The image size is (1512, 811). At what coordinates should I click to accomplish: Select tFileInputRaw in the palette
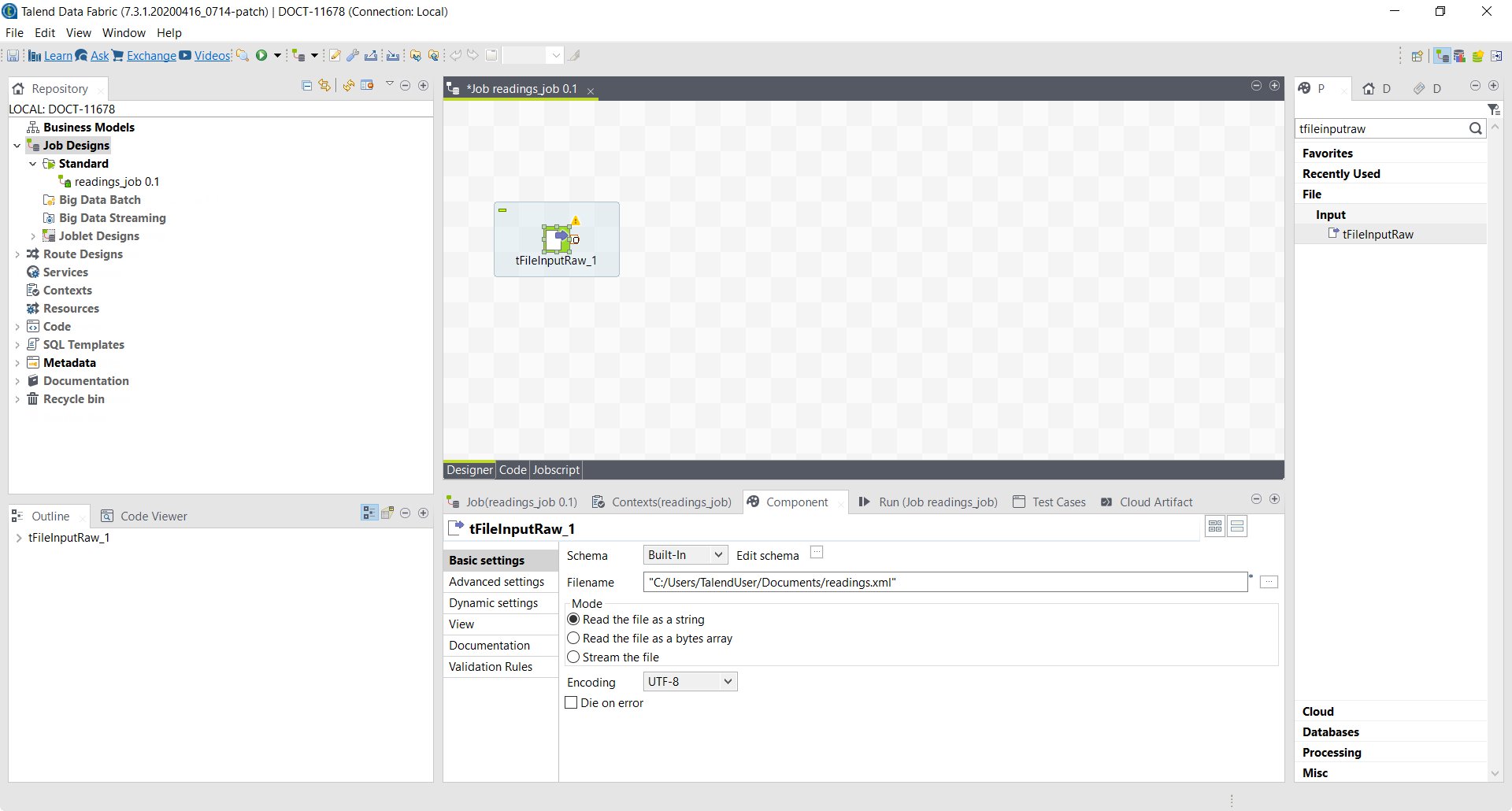1378,235
